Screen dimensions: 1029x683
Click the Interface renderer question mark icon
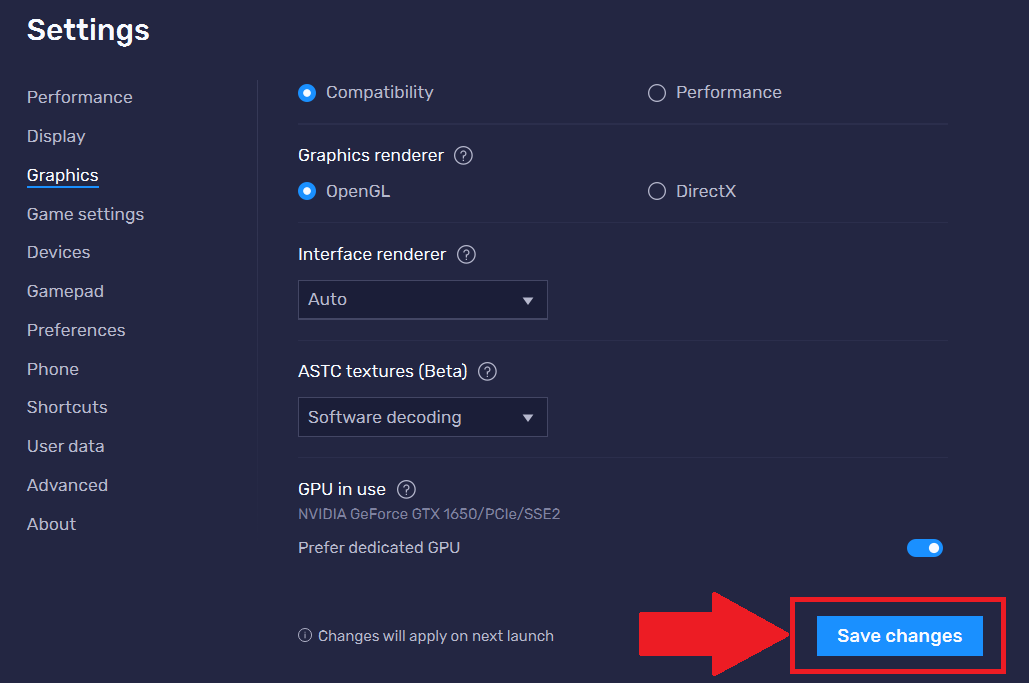pos(466,254)
